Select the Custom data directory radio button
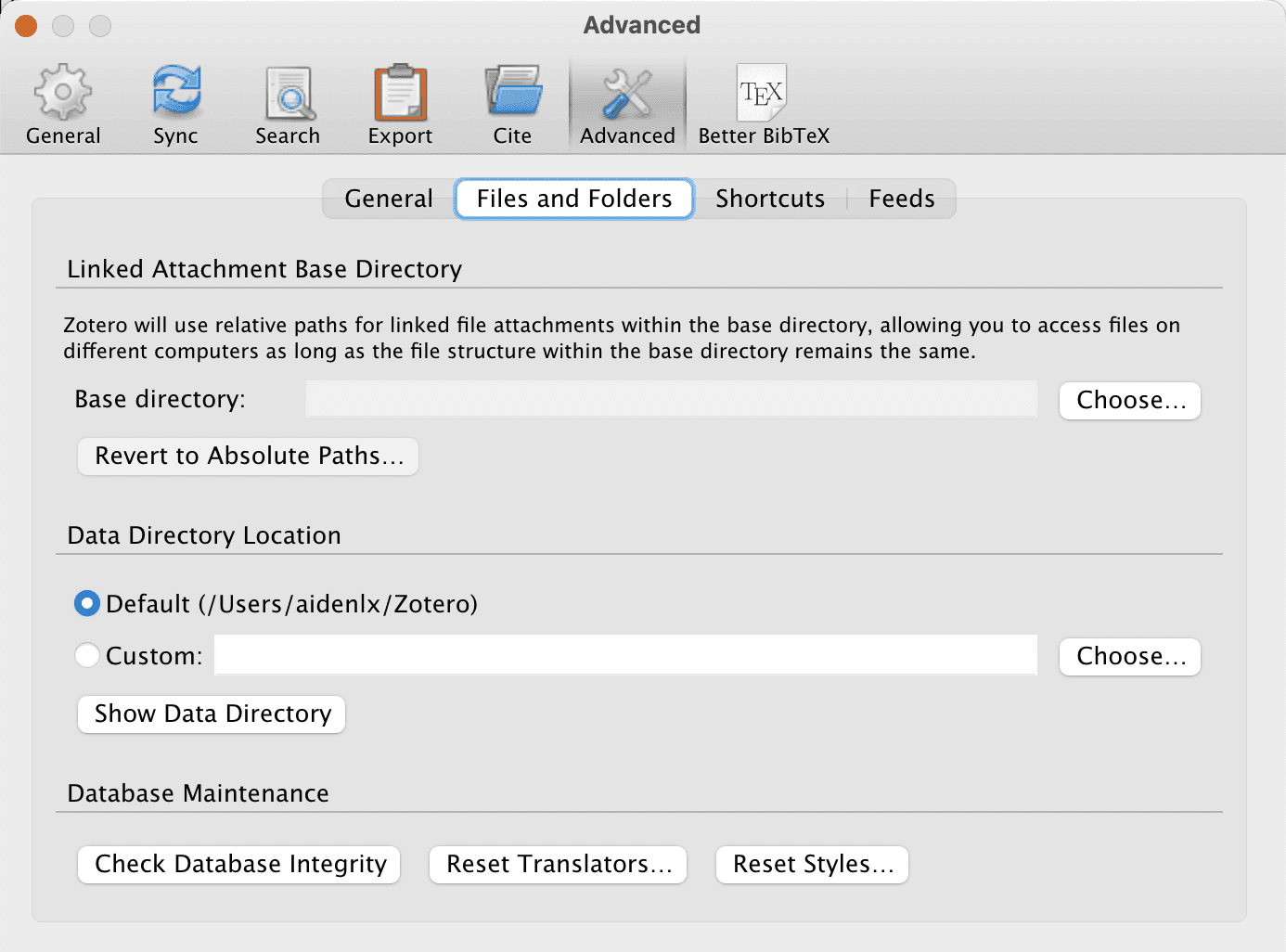This screenshot has height=952, width=1286. 86,656
